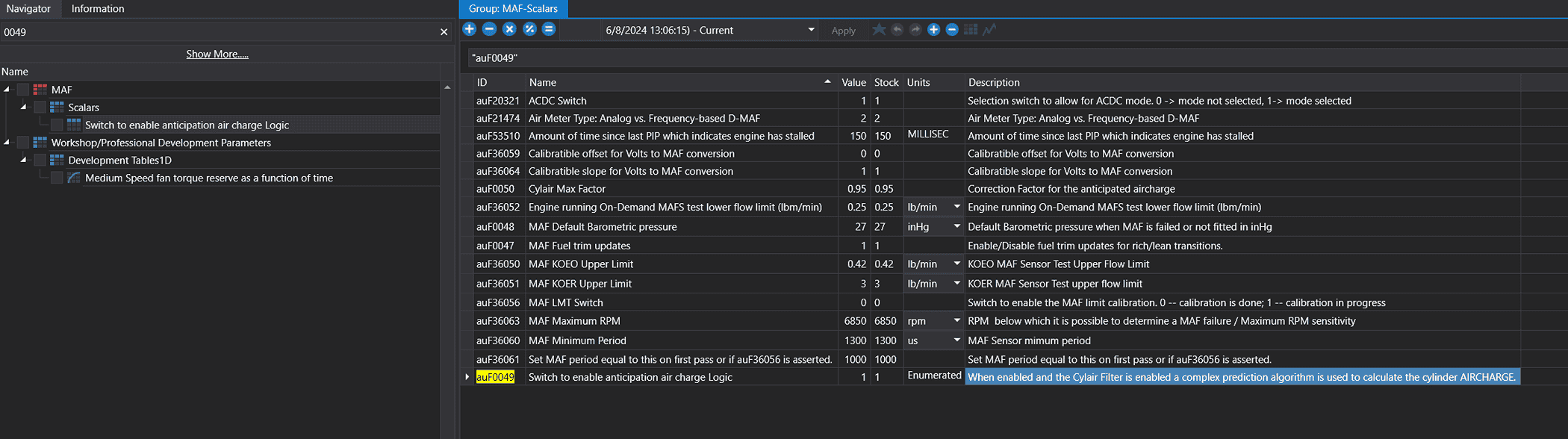Open the lb/min units dropdown for auF36052
The width and height of the screenshot is (1568, 439).
point(956,207)
